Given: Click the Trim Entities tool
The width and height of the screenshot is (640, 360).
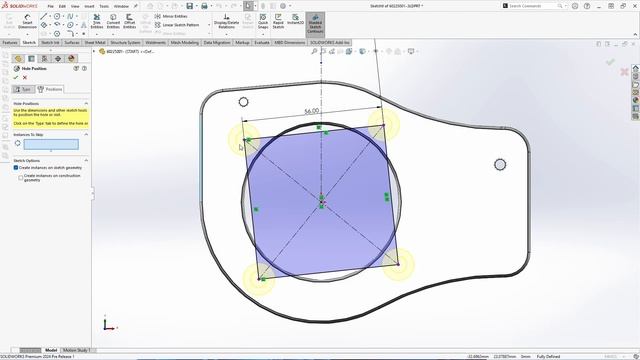Looking at the screenshot, I should tap(97, 21).
